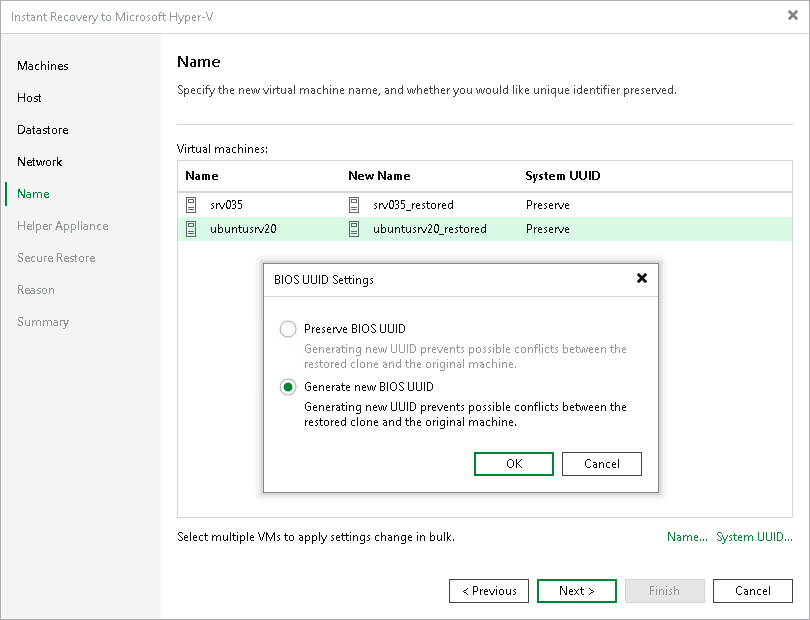Viewport: 810px width, 620px height.
Task: Open the Helper Appliance step
Action: tap(63, 226)
